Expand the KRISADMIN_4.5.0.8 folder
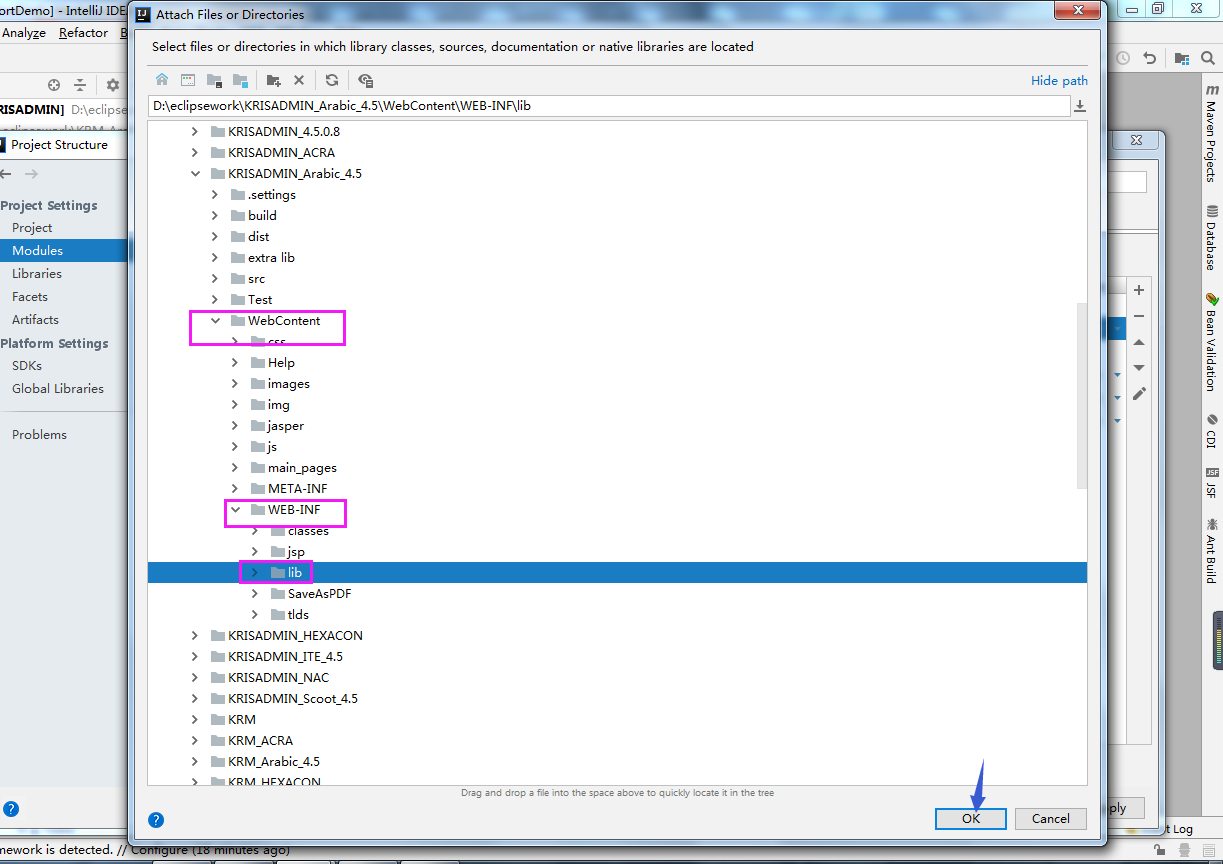 click(195, 131)
